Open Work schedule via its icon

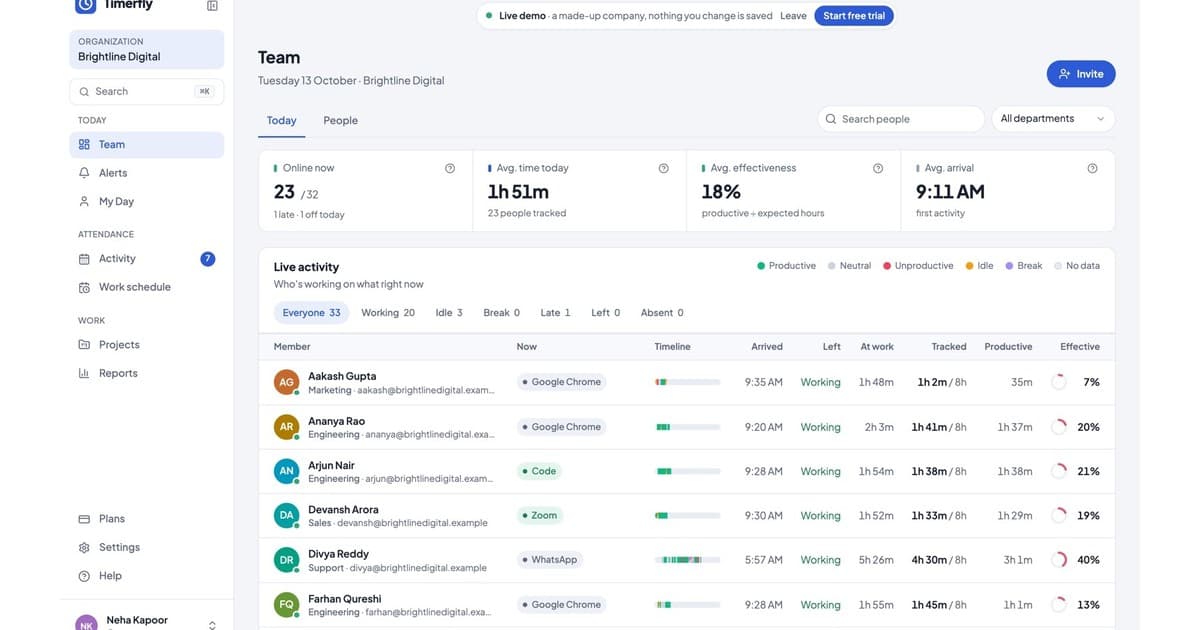pyautogui.click(x=84, y=287)
